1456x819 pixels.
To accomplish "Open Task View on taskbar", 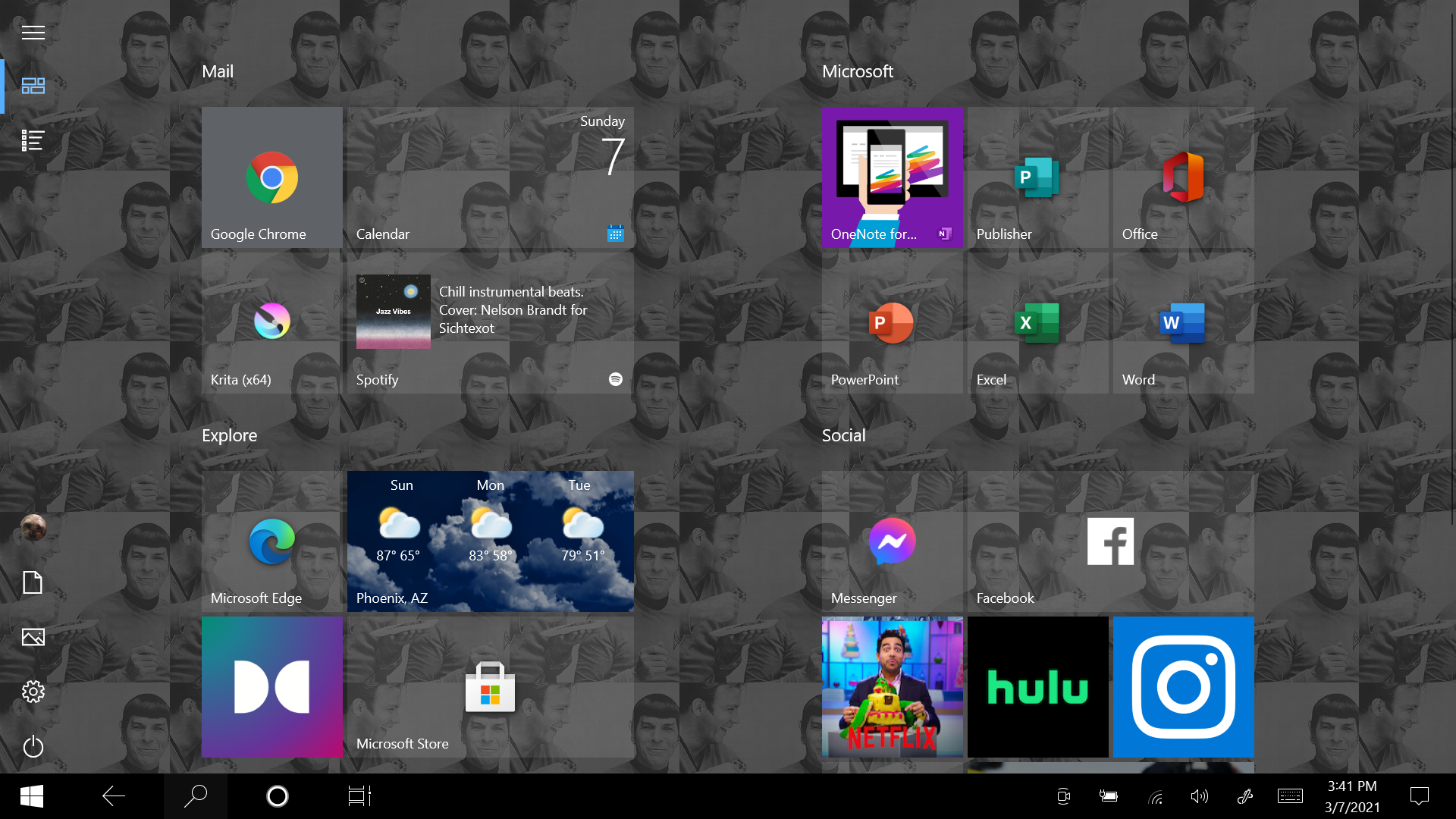I will coord(359,796).
